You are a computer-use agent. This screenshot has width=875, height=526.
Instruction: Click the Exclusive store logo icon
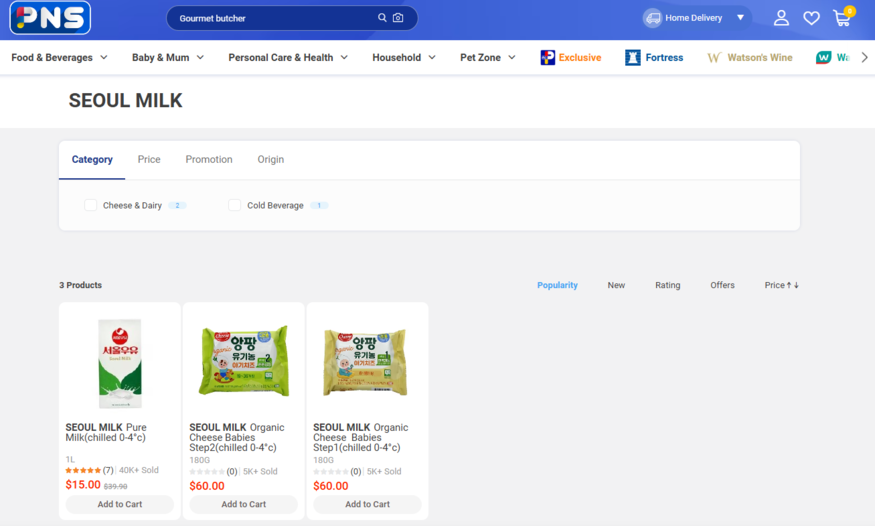[x=547, y=57]
